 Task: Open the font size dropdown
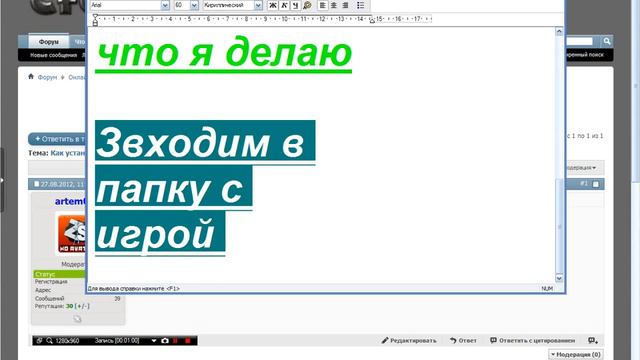coord(194,5)
